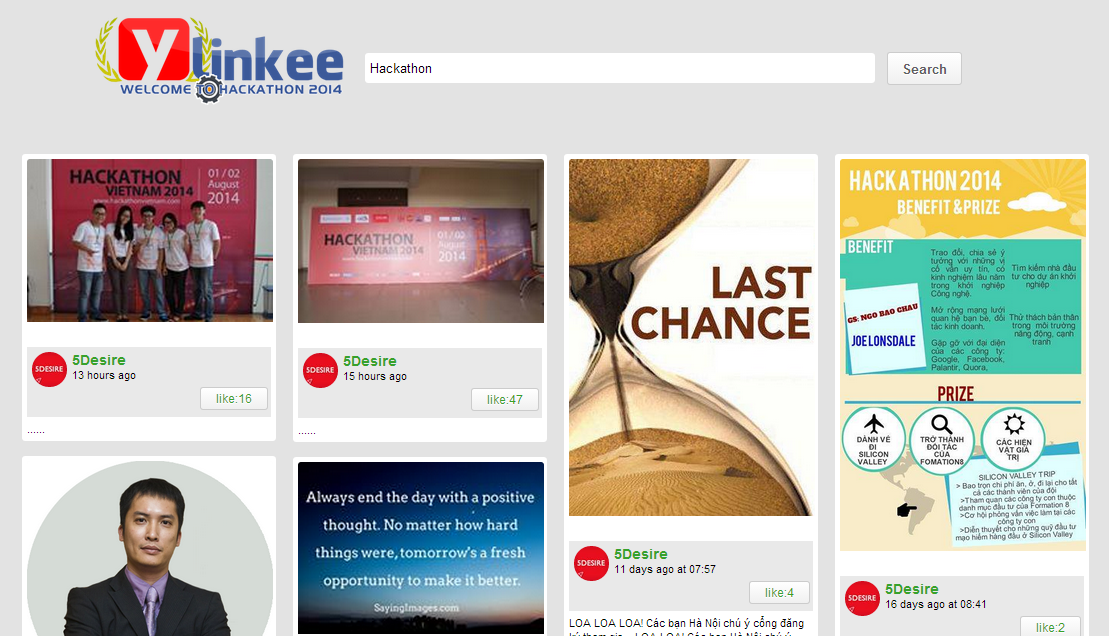Image resolution: width=1109 pixels, height=636 pixels.
Task: Like the post with like:47
Action: 504,399
